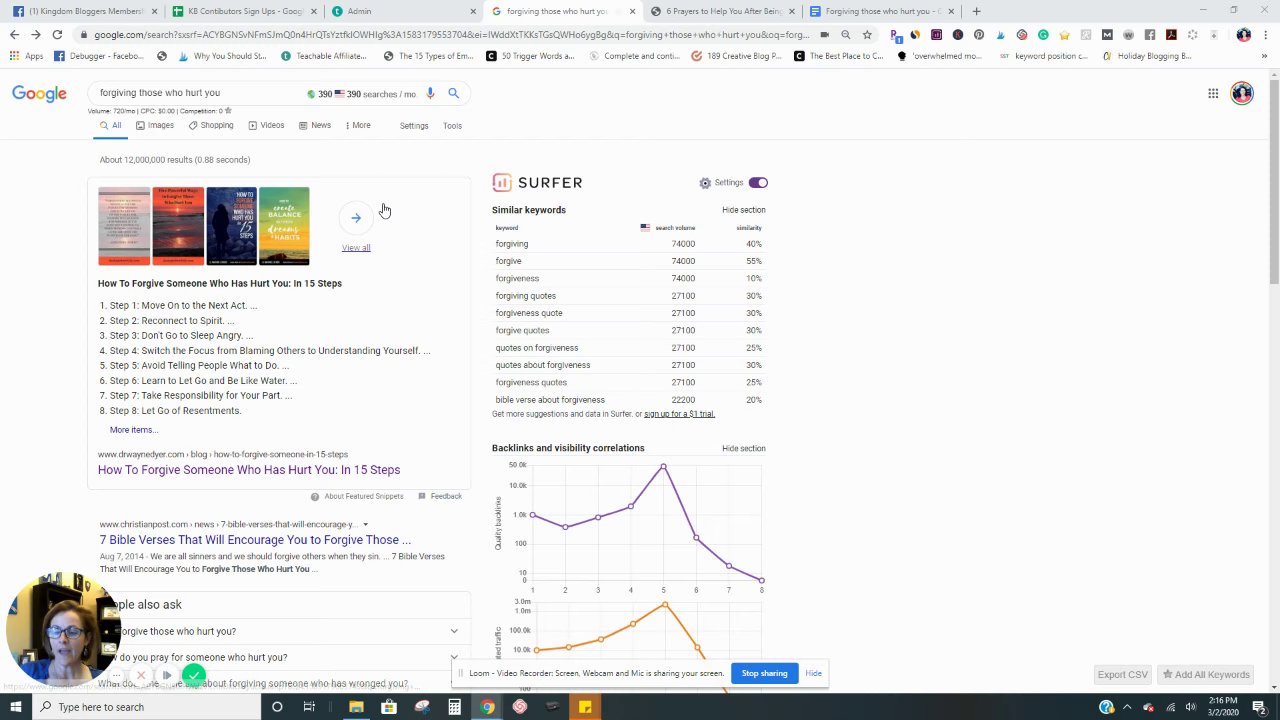Screen dimensions: 1280x720
Task: Open Cortana from the taskbar circle
Action: pos(277,707)
